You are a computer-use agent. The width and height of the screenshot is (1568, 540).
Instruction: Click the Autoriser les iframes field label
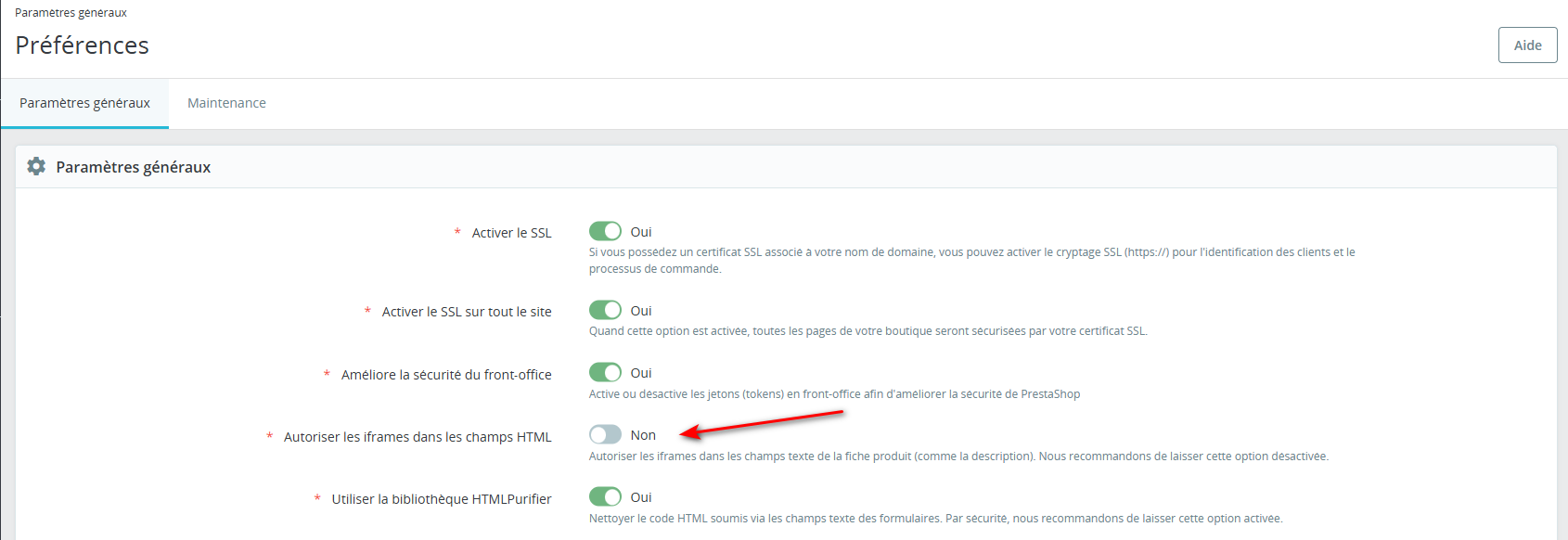tap(418, 437)
